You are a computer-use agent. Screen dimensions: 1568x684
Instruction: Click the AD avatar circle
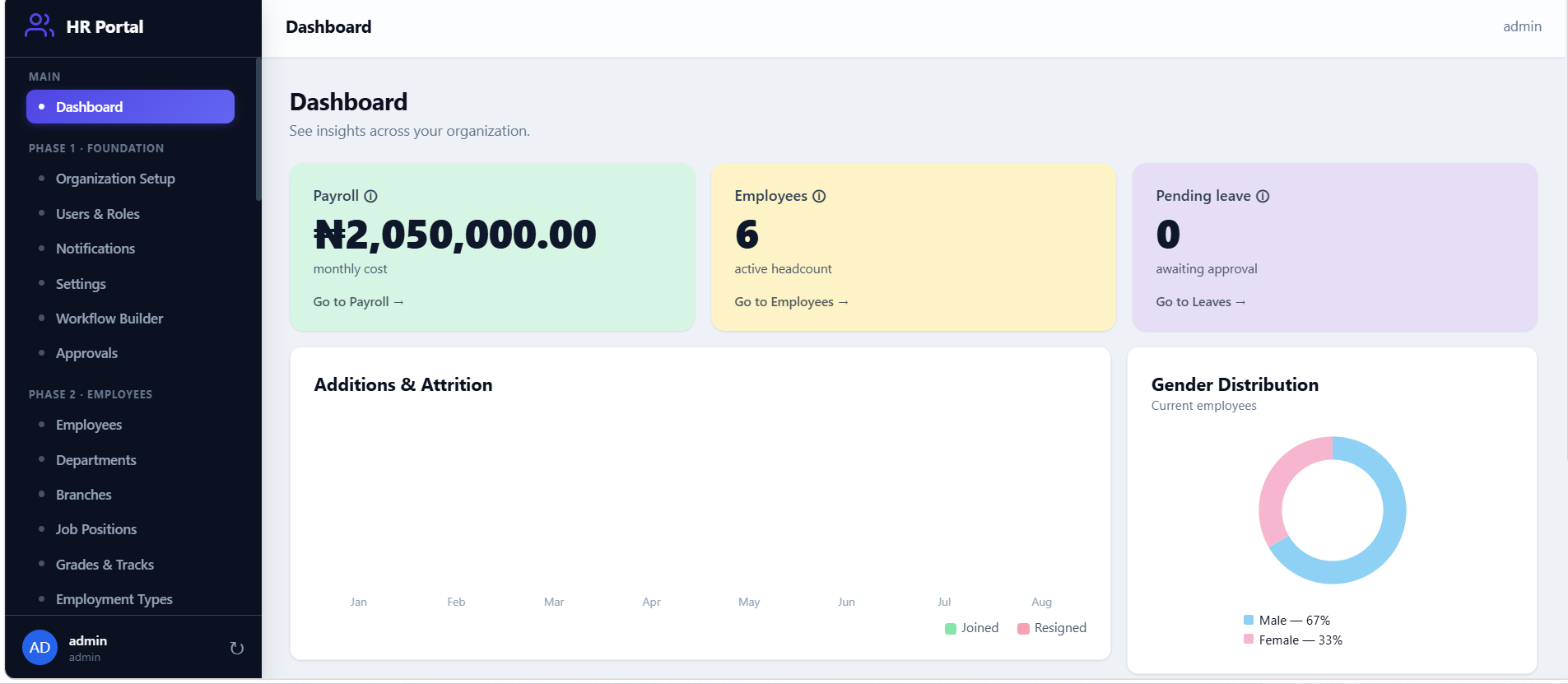(40, 648)
